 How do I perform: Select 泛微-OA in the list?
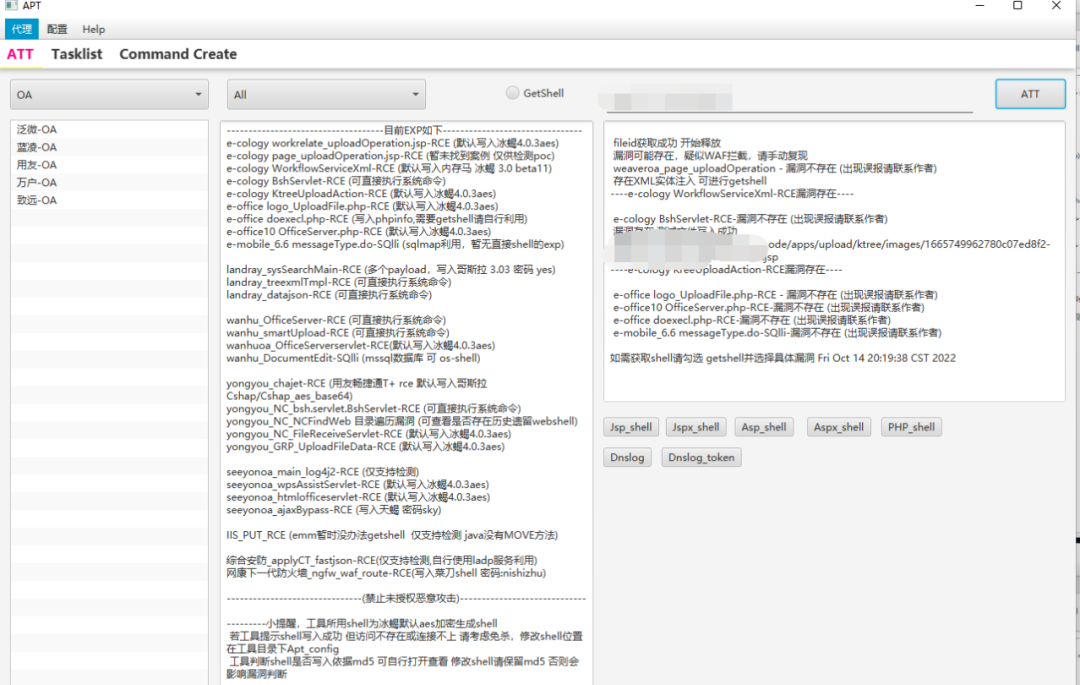(x=109, y=129)
